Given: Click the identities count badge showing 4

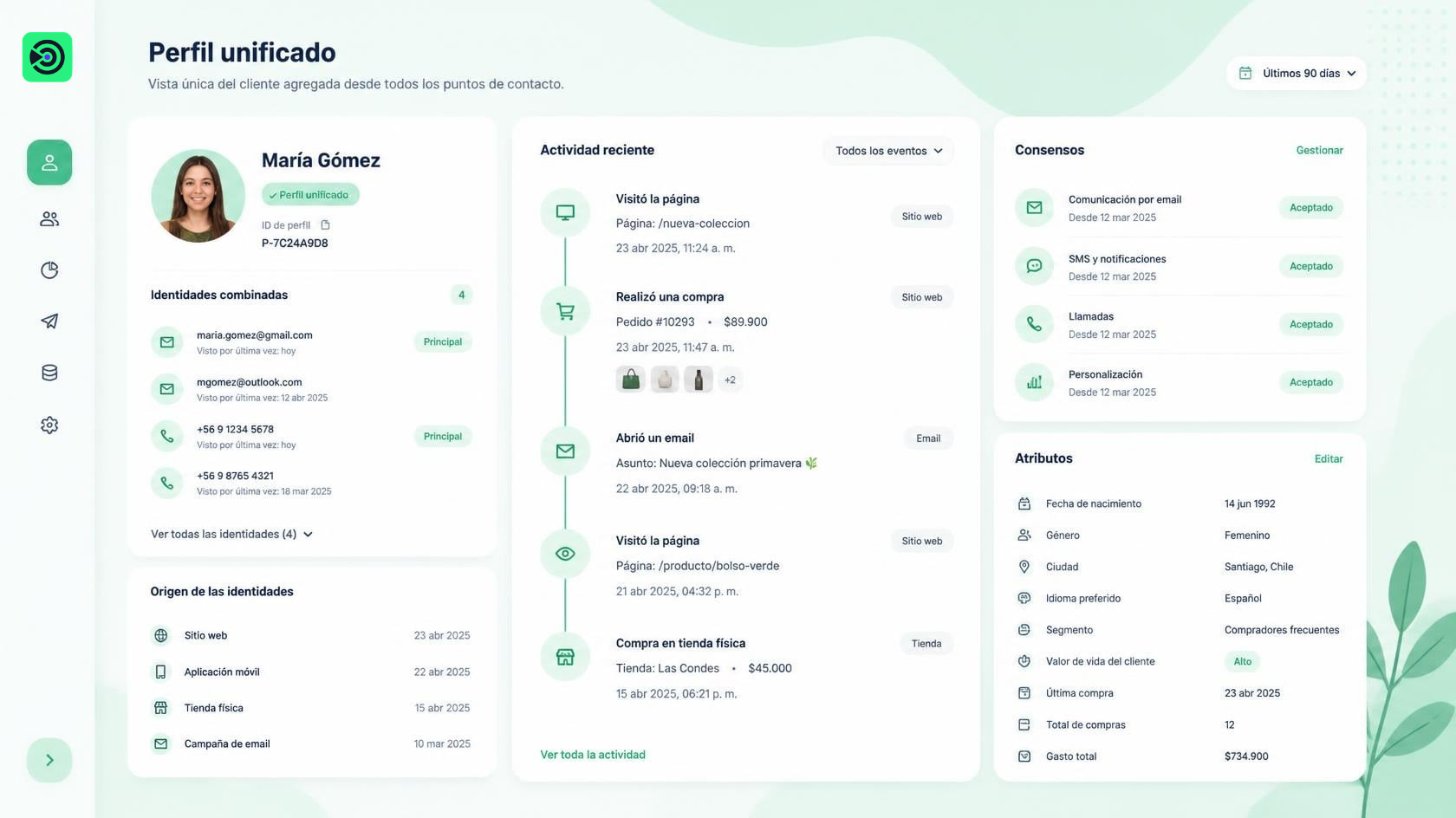Looking at the screenshot, I should point(461,295).
